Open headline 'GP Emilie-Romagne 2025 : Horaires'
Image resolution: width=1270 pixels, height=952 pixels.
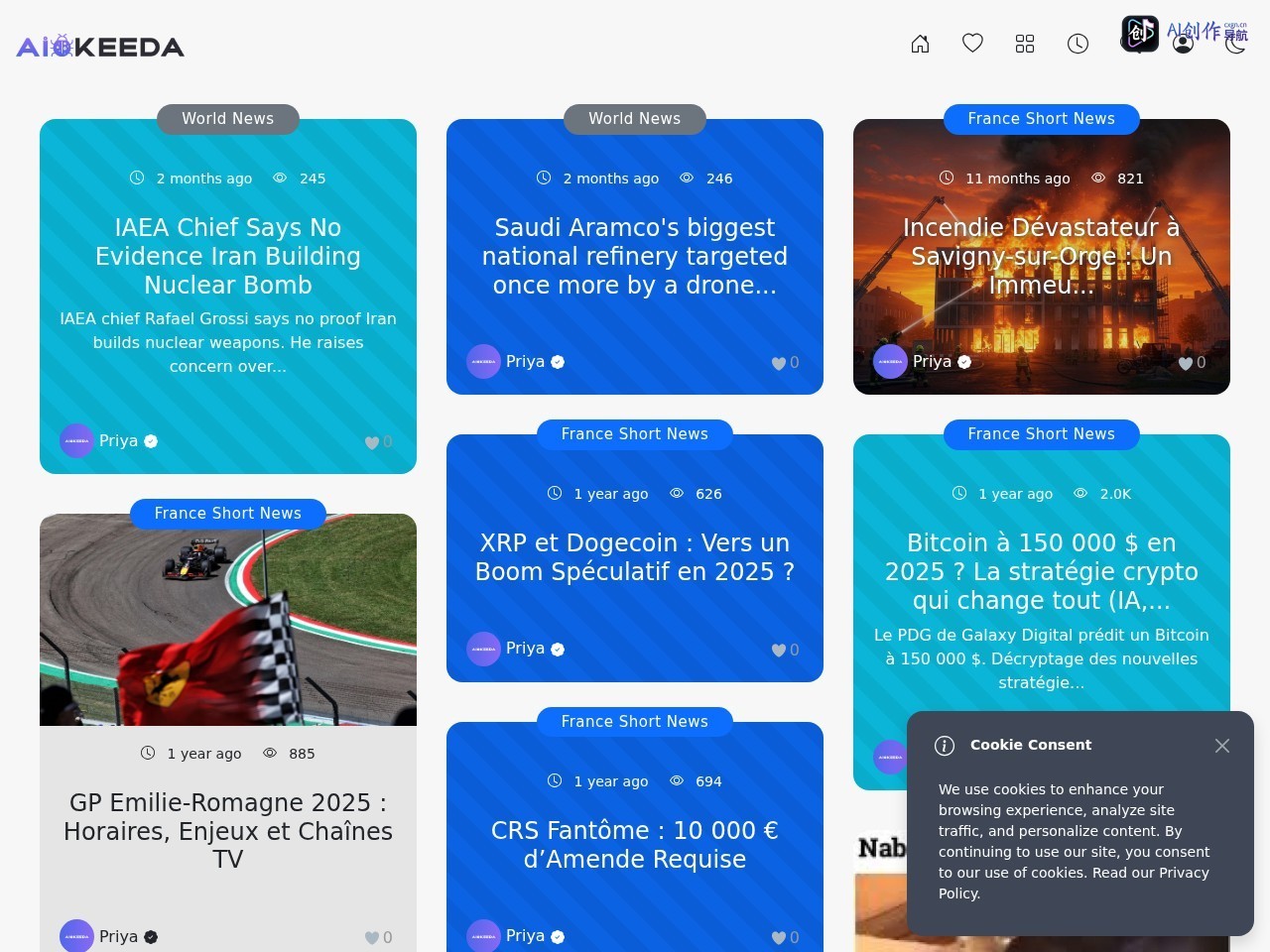click(x=228, y=831)
